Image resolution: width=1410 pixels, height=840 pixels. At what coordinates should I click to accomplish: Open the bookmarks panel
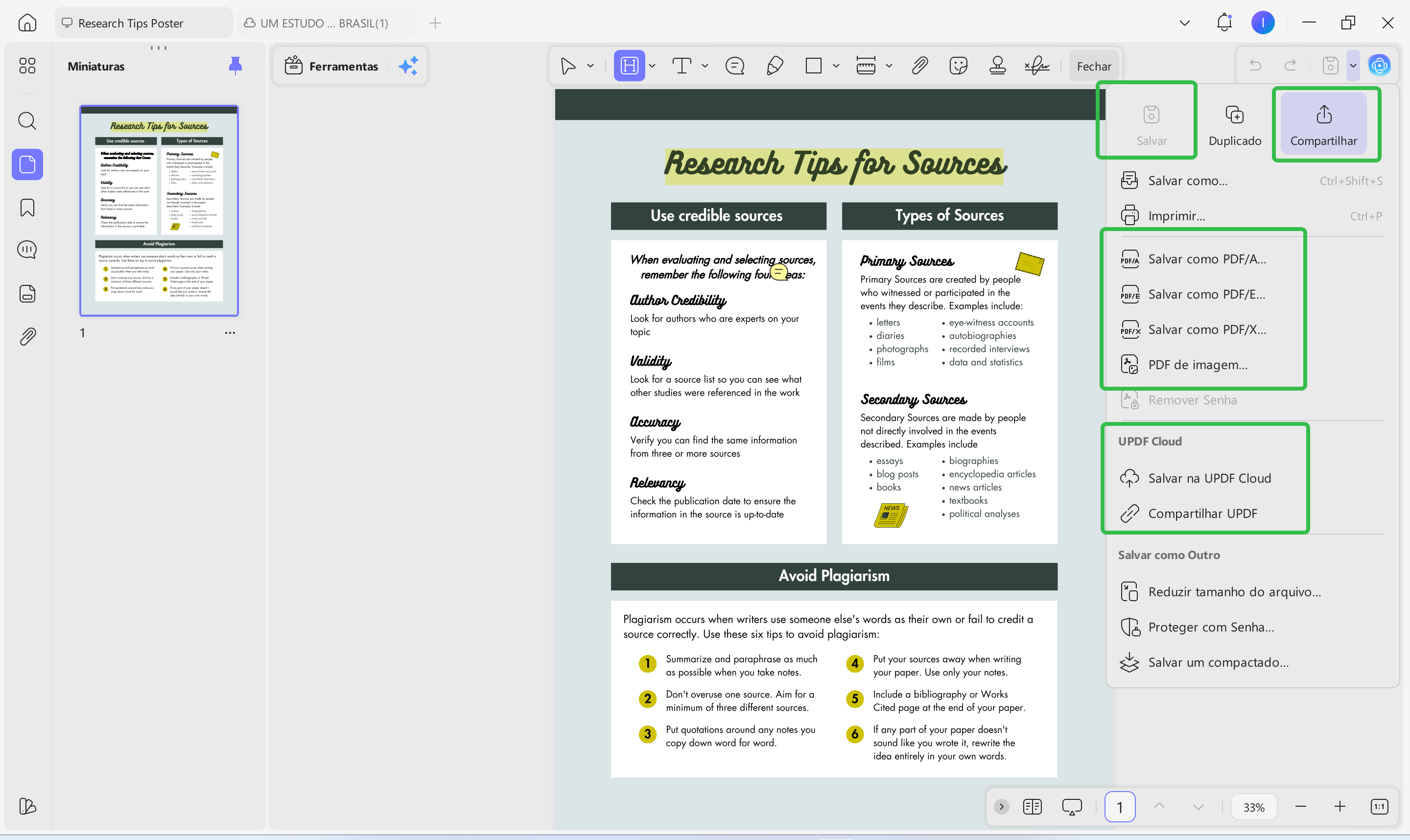pyautogui.click(x=27, y=207)
